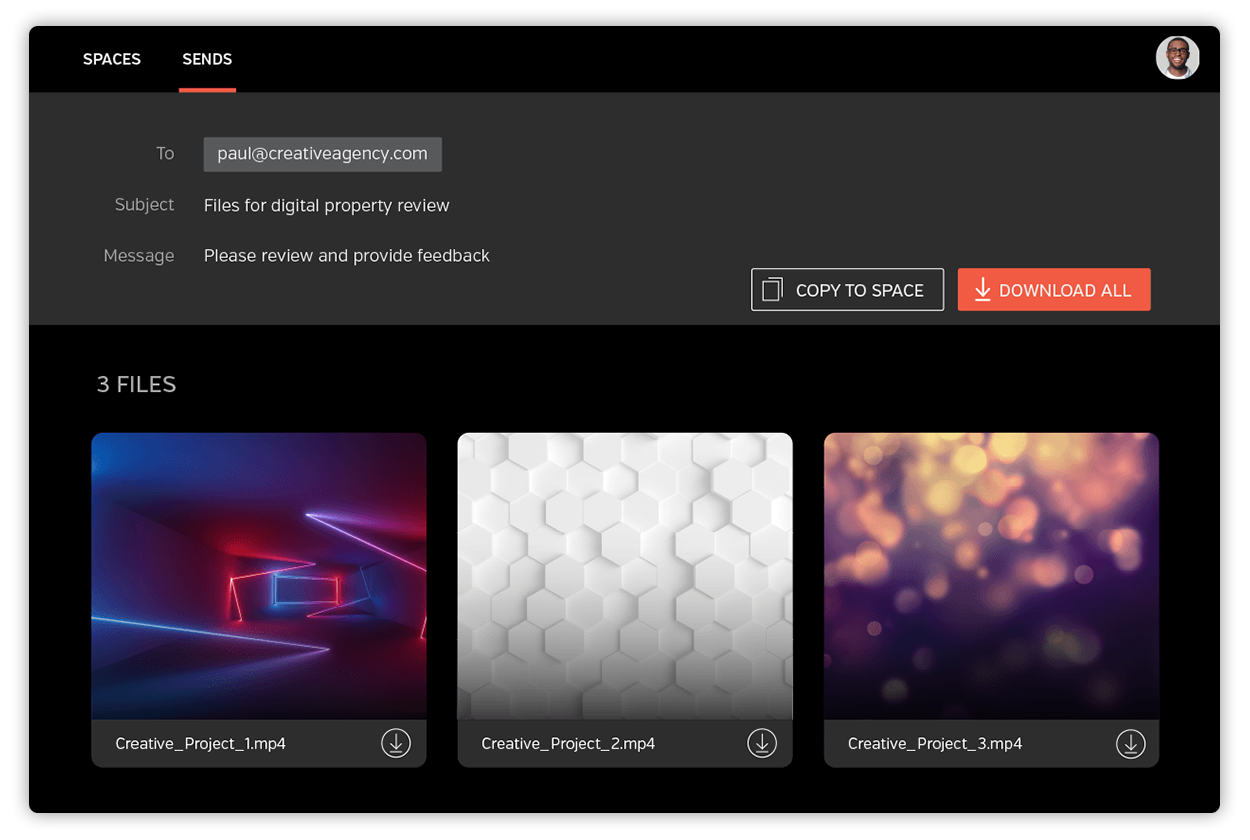Preview the white hexagon pattern thumbnail
The height and width of the screenshot is (840, 1250).
click(x=625, y=575)
